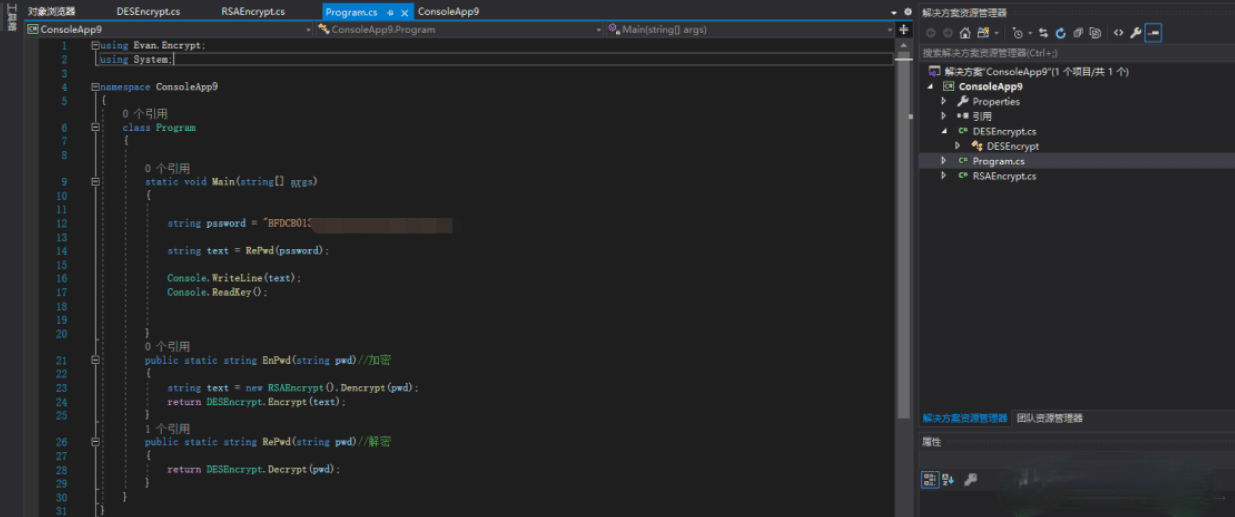This screenshot has height=517, width=1235.
Task: Collapse the DESEncrypt.cs file node
Action: 944,131
